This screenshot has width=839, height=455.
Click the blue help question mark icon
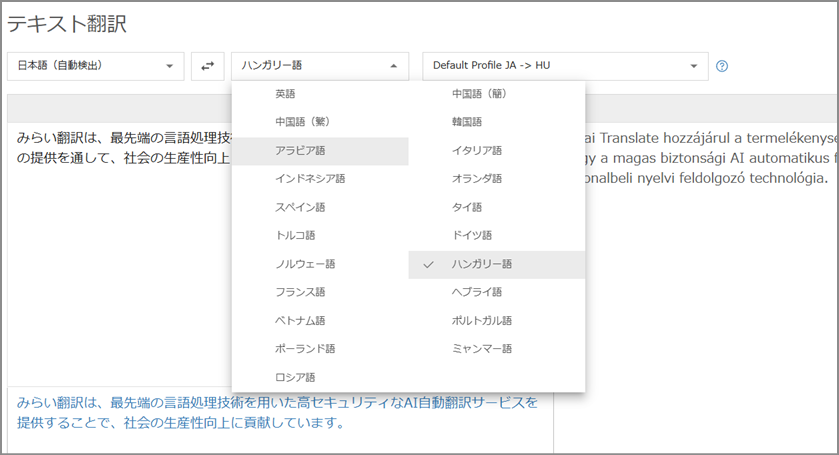click(721, 66)
